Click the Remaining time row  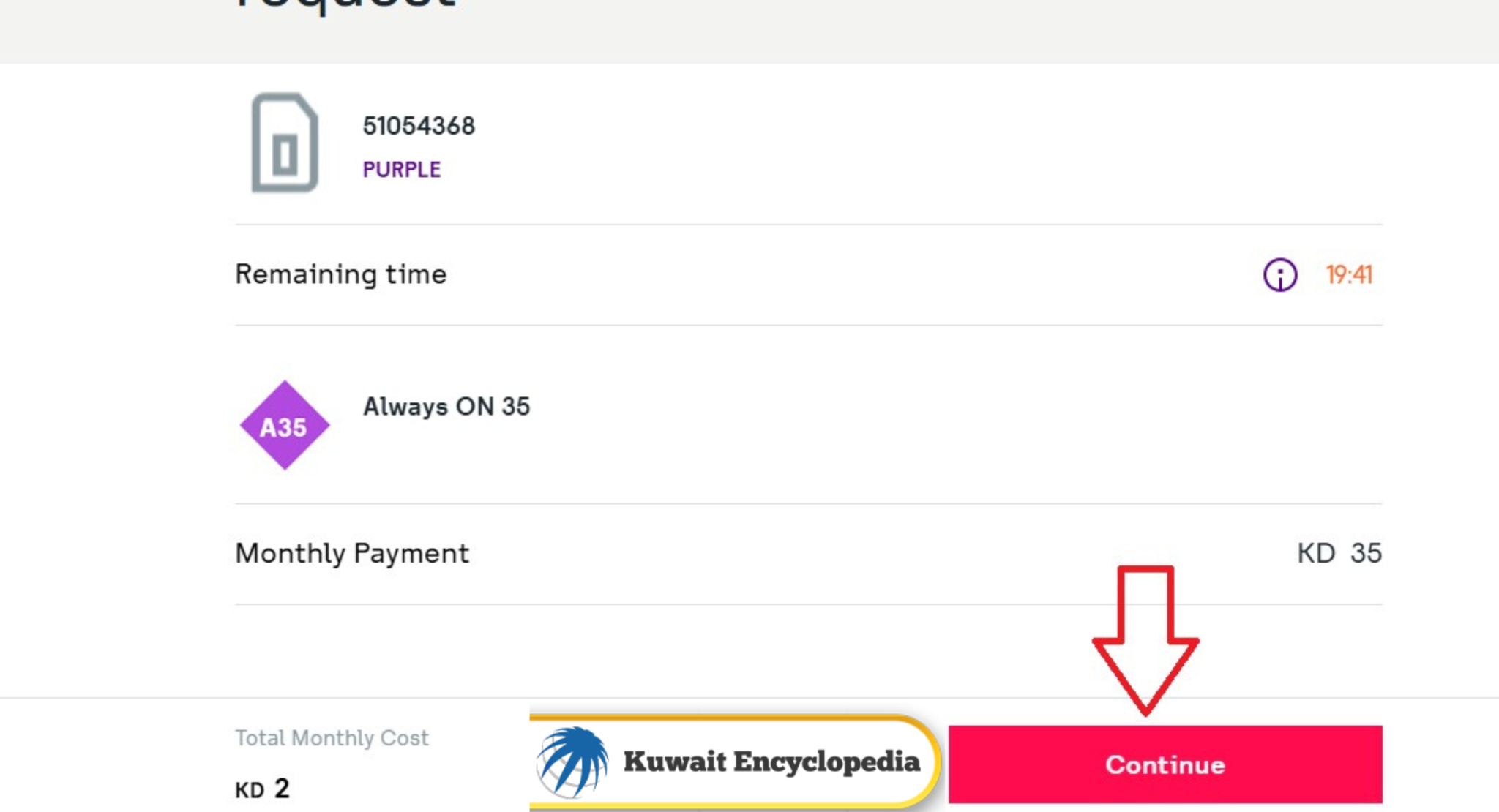[x=340, y=274]
